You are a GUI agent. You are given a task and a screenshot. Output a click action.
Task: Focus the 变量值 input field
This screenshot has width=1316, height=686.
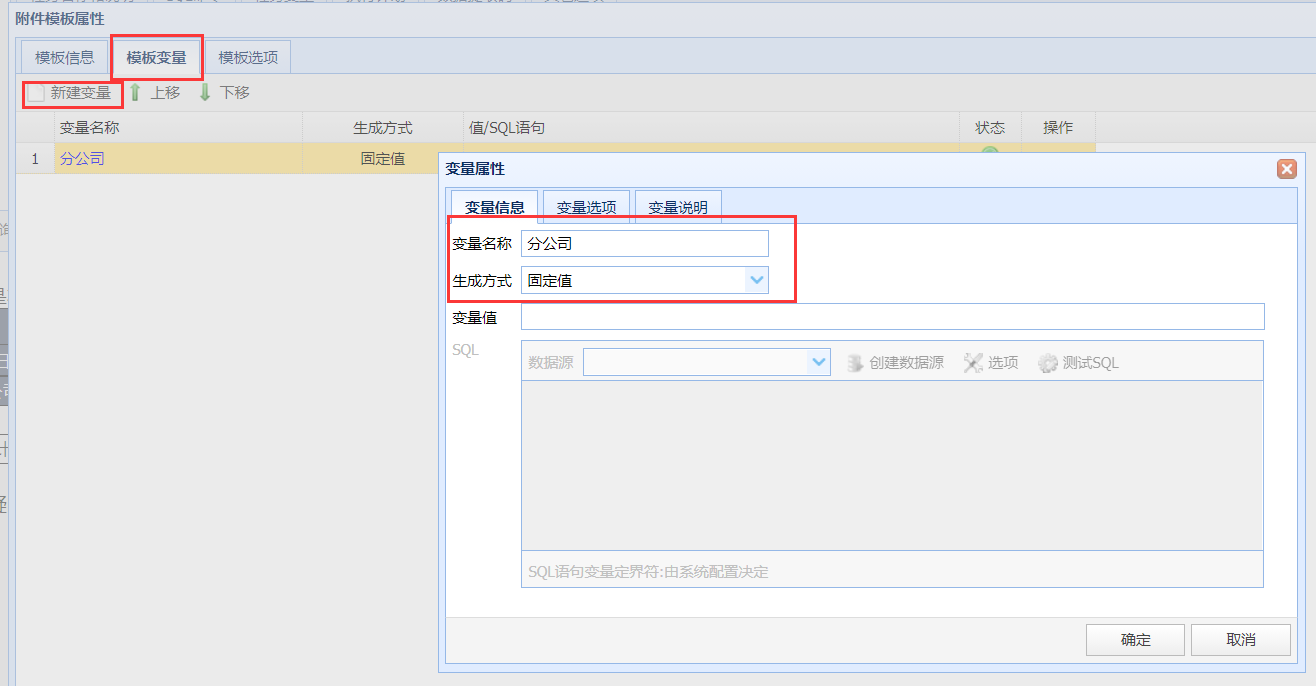[x=893, y=317]
